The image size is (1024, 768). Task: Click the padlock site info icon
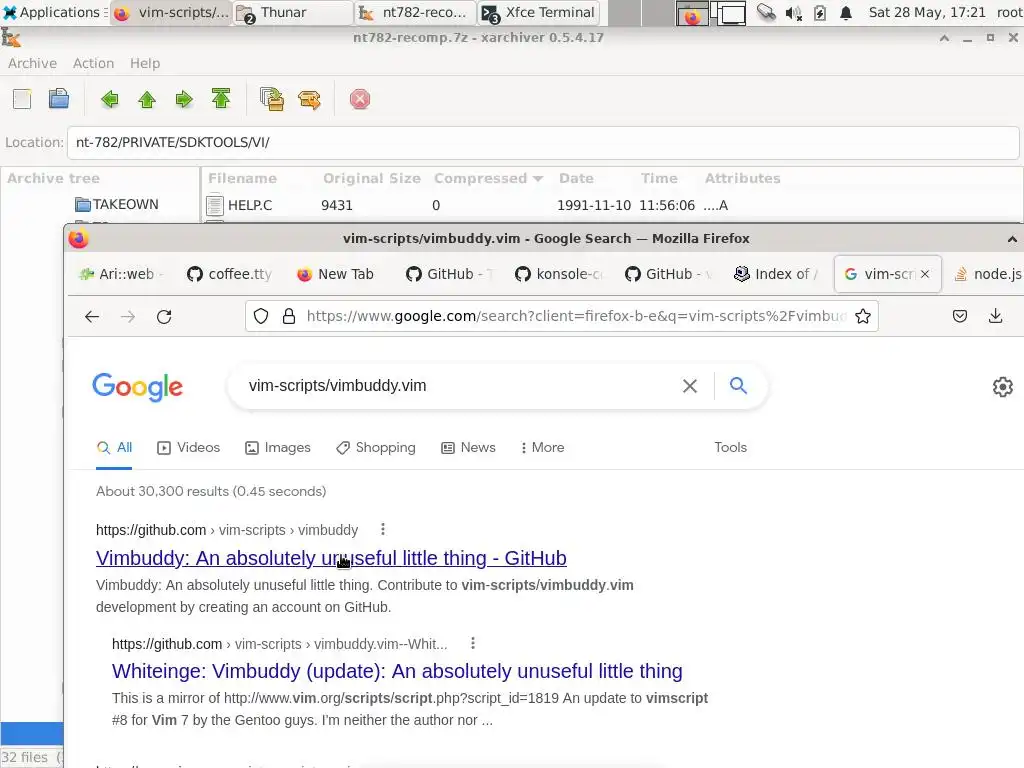point(289,317)
